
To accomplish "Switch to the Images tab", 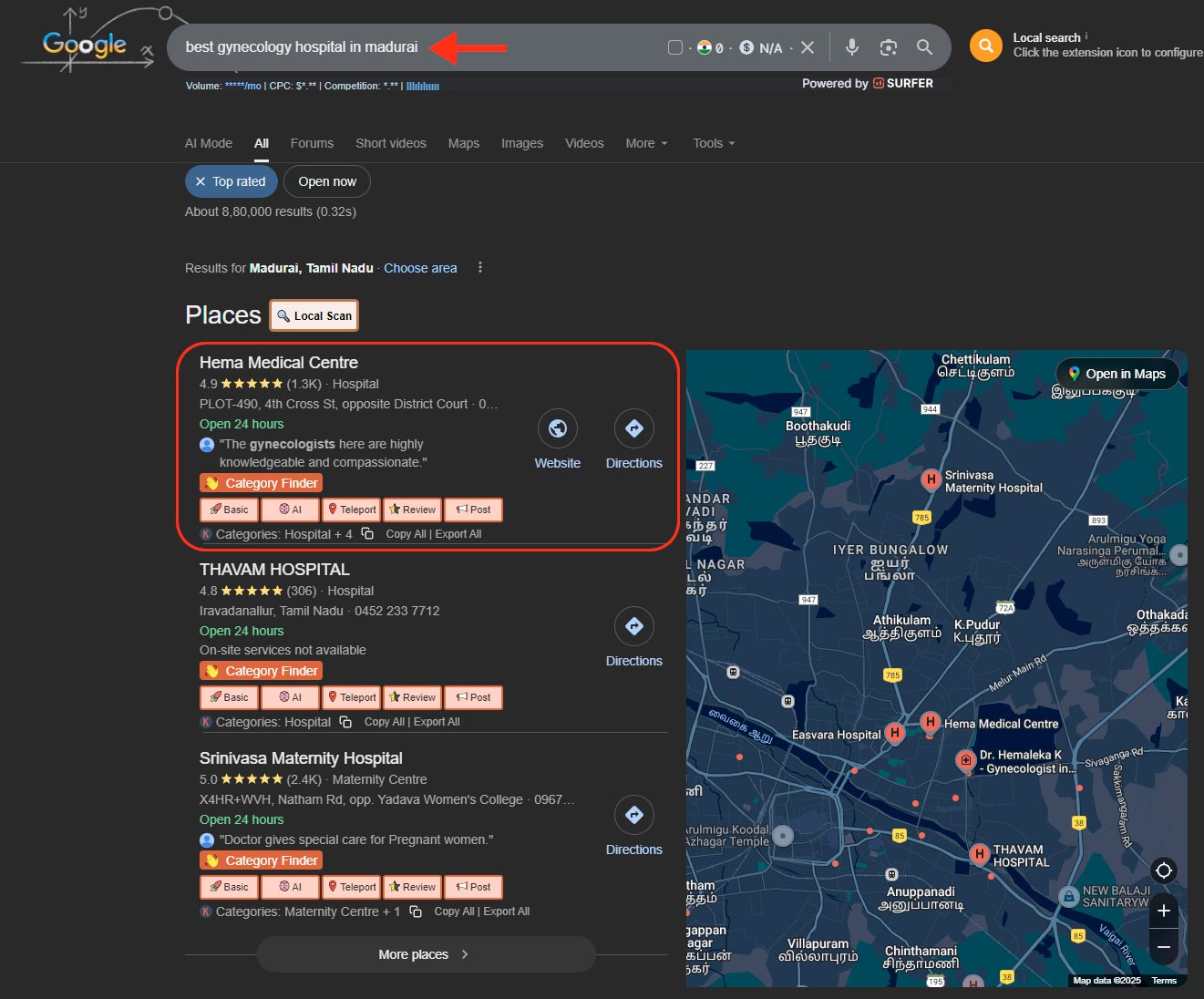I will point(521,143).
